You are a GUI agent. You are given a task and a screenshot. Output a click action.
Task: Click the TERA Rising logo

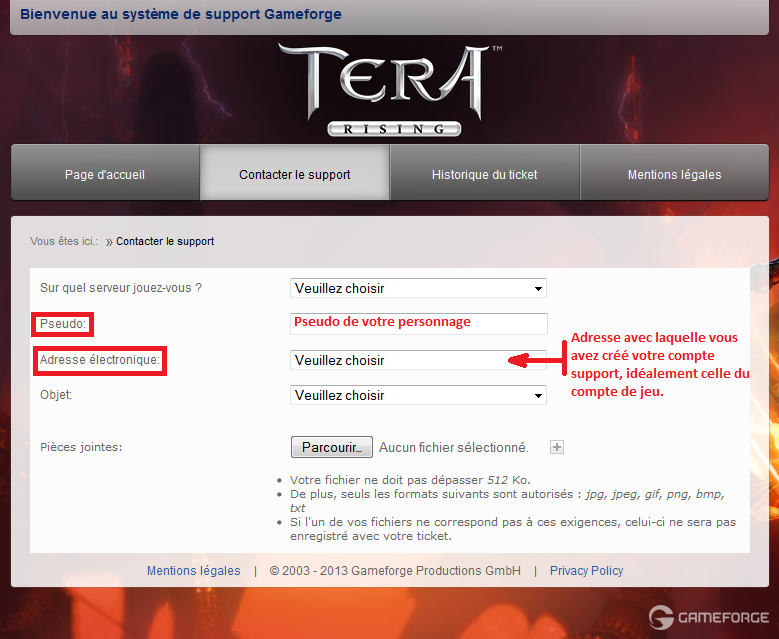pyautogui.click(x=390, y=89)
